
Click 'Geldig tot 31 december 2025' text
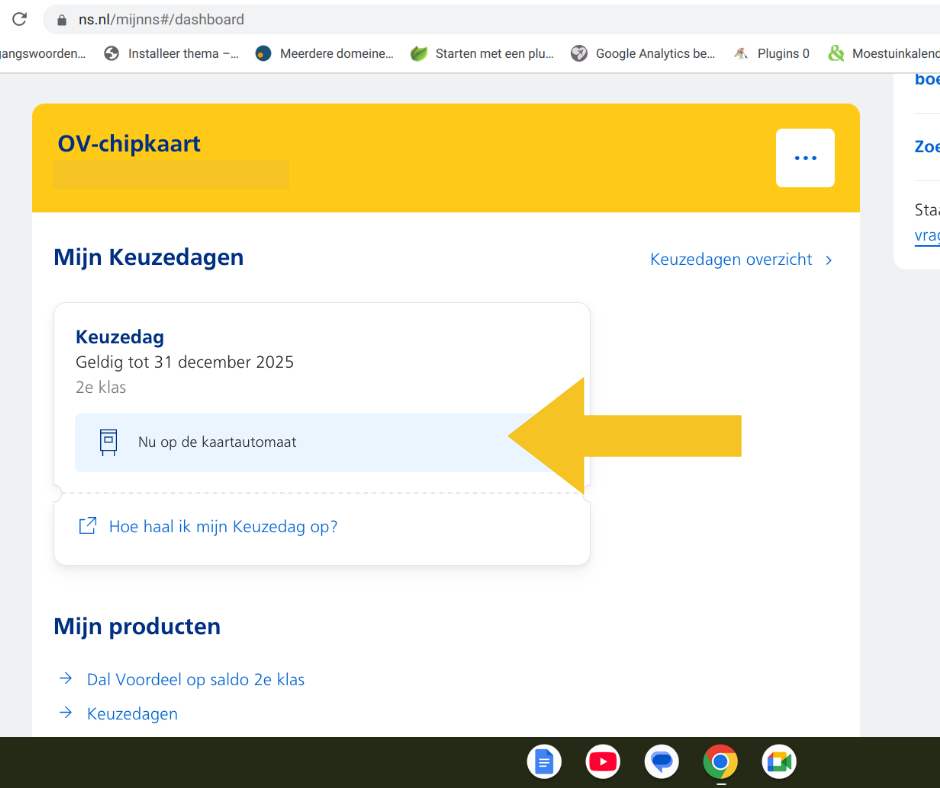click(185, 362)
